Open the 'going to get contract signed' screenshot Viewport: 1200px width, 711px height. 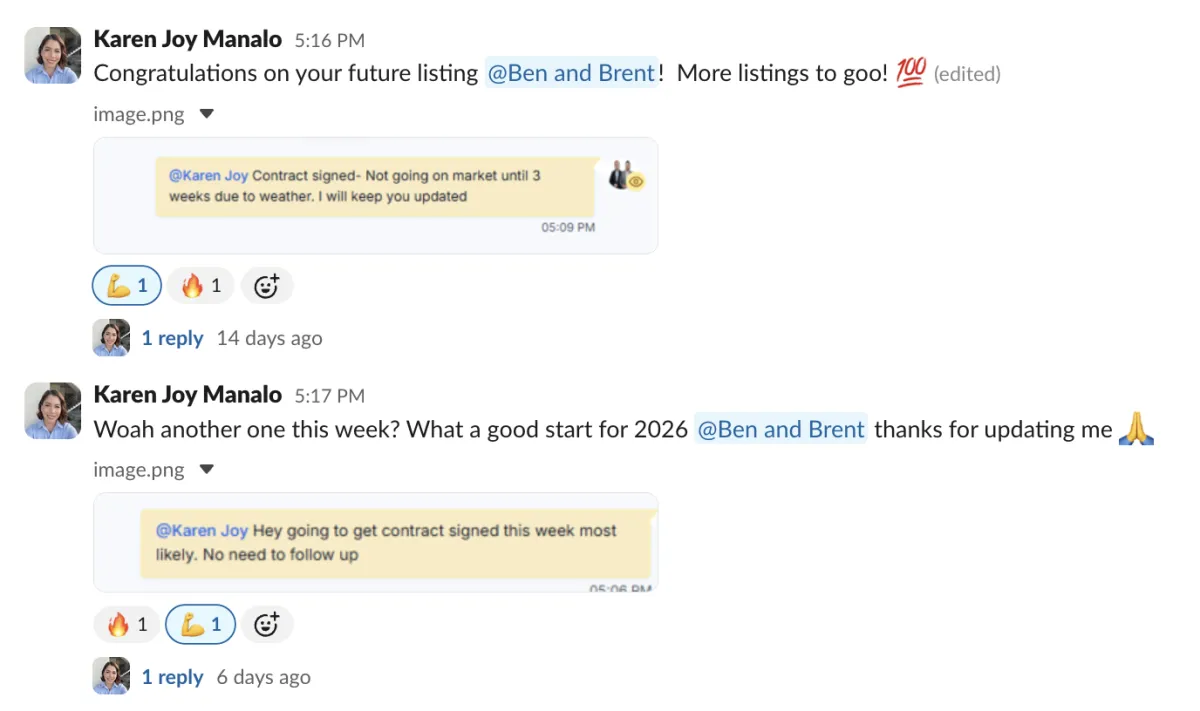(375, 542)
